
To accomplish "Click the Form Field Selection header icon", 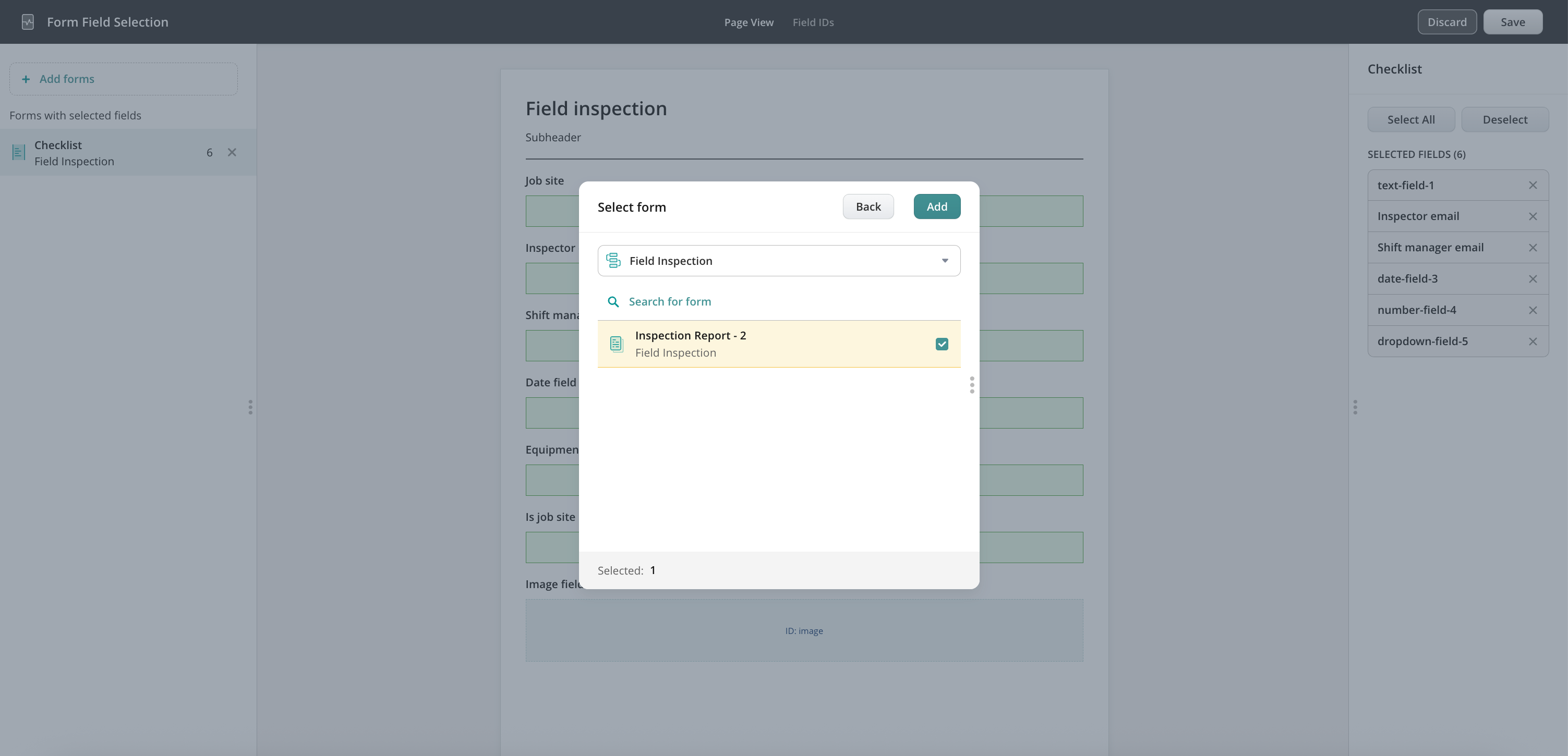I will (x=28, y=22).
